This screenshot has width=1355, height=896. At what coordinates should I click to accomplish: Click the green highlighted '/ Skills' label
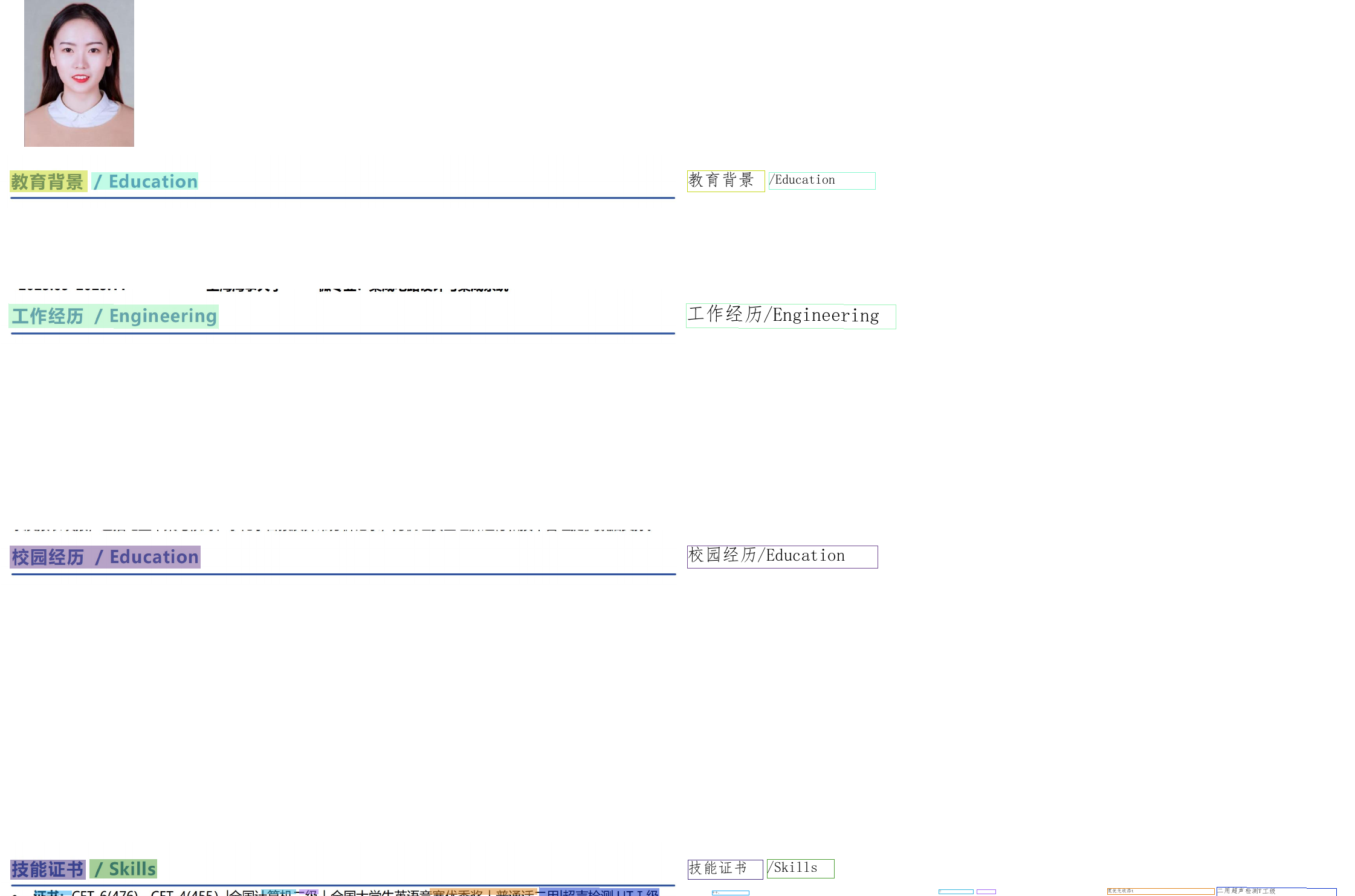[124, 869]
